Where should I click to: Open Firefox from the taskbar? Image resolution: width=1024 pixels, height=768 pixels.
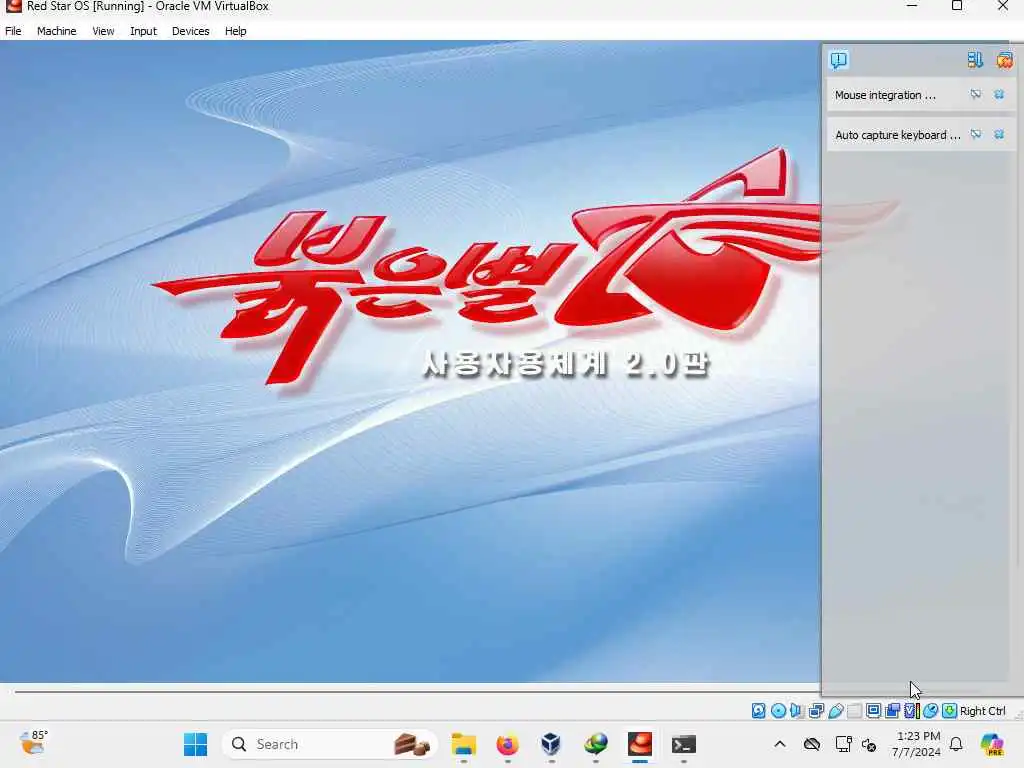pos(507,744)
